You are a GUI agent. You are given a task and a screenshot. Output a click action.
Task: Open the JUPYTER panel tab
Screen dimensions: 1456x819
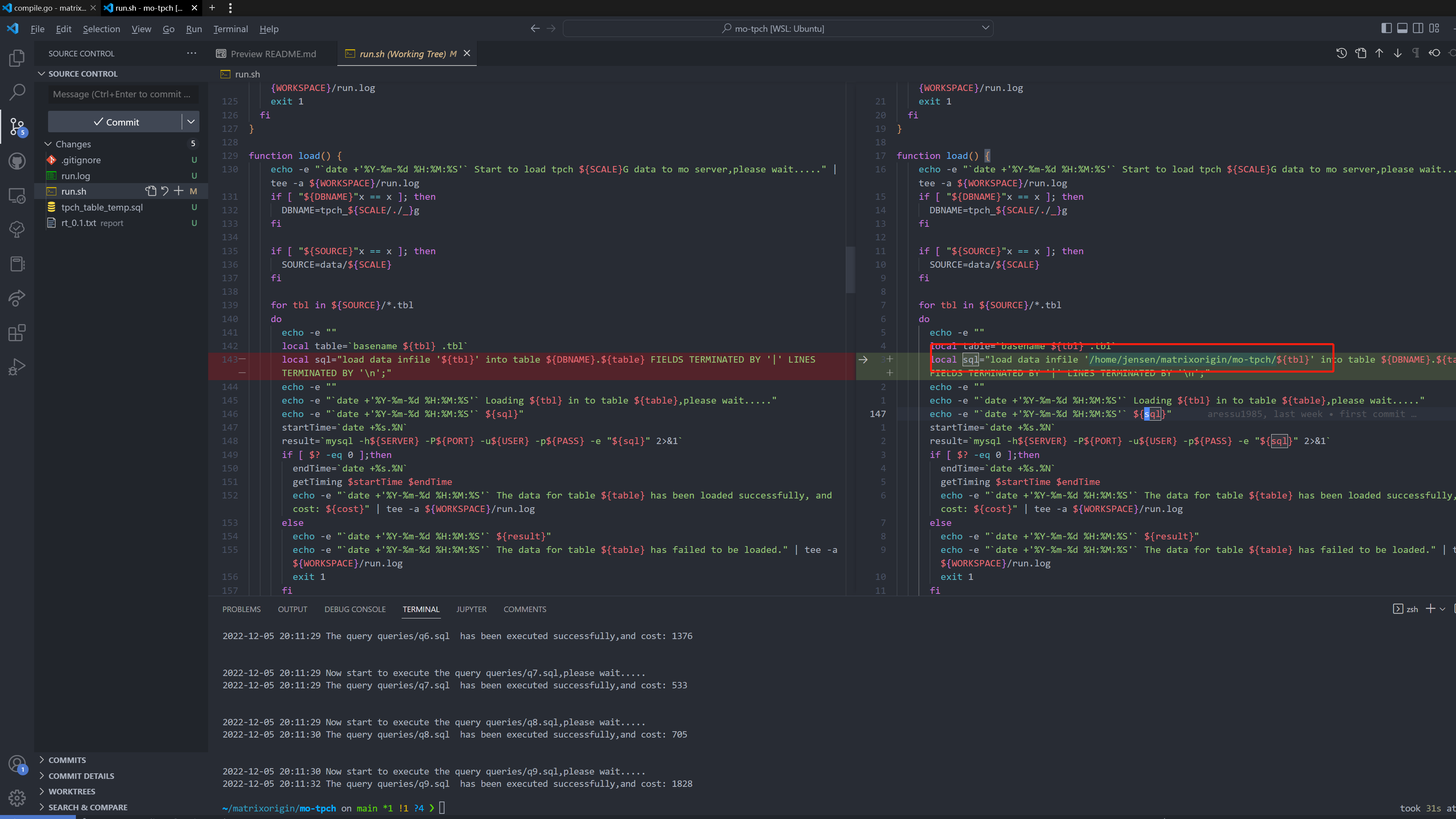471,609
